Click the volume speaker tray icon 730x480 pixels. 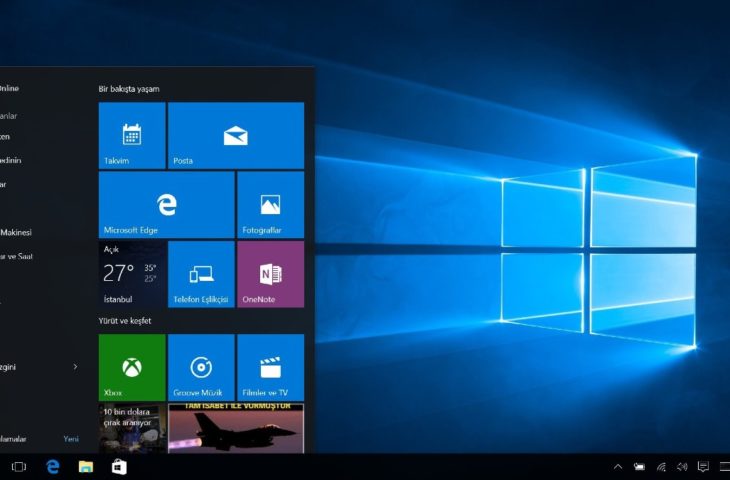(x=682, y=466)
